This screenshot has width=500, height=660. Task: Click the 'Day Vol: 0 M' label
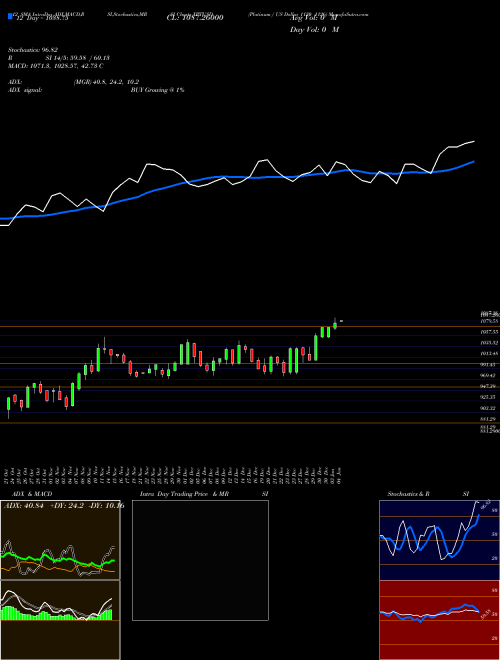point(314,29)
